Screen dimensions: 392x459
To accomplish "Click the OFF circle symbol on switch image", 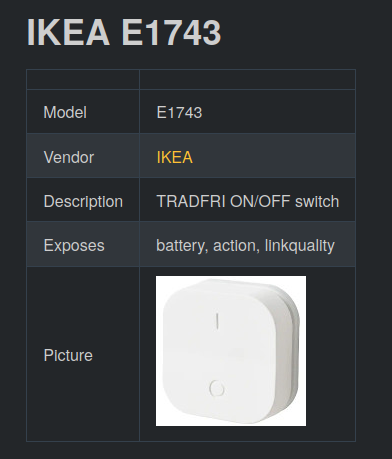I will click(x=217, y=388).
